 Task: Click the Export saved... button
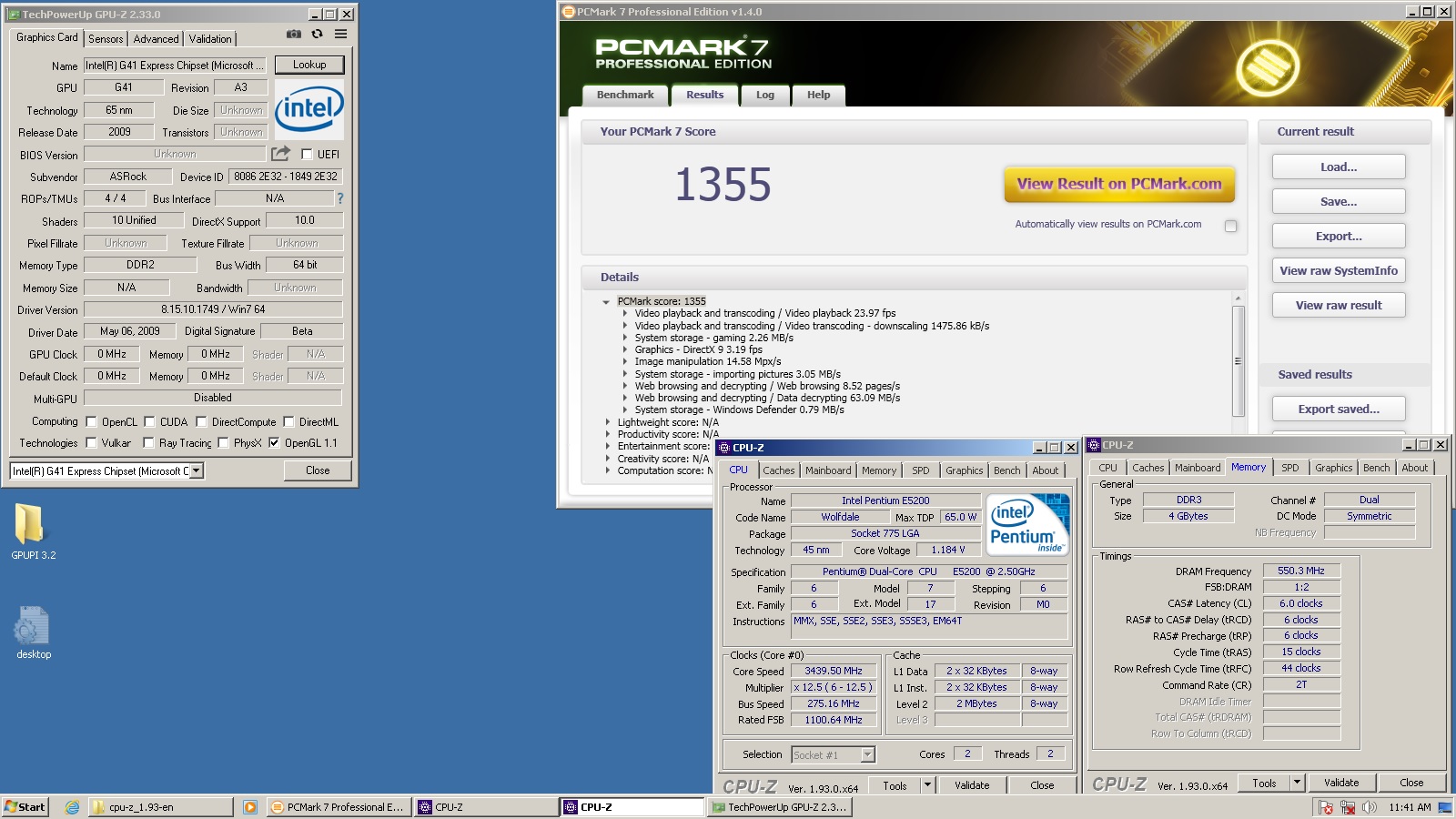[1339, 409]
